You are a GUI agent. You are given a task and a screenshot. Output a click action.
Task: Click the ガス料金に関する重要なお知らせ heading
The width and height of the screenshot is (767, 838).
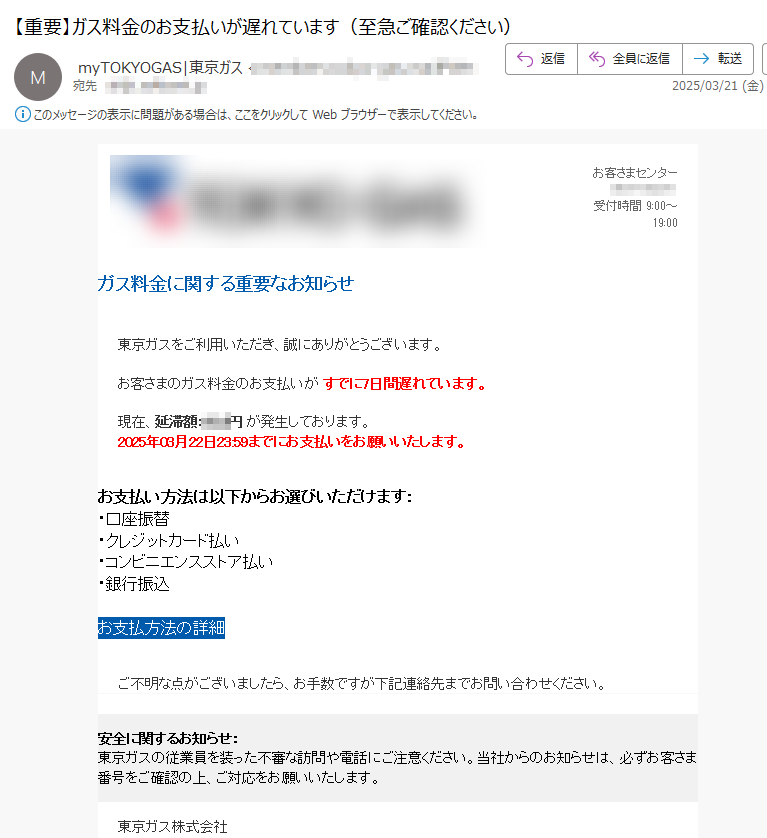[226, 283]
